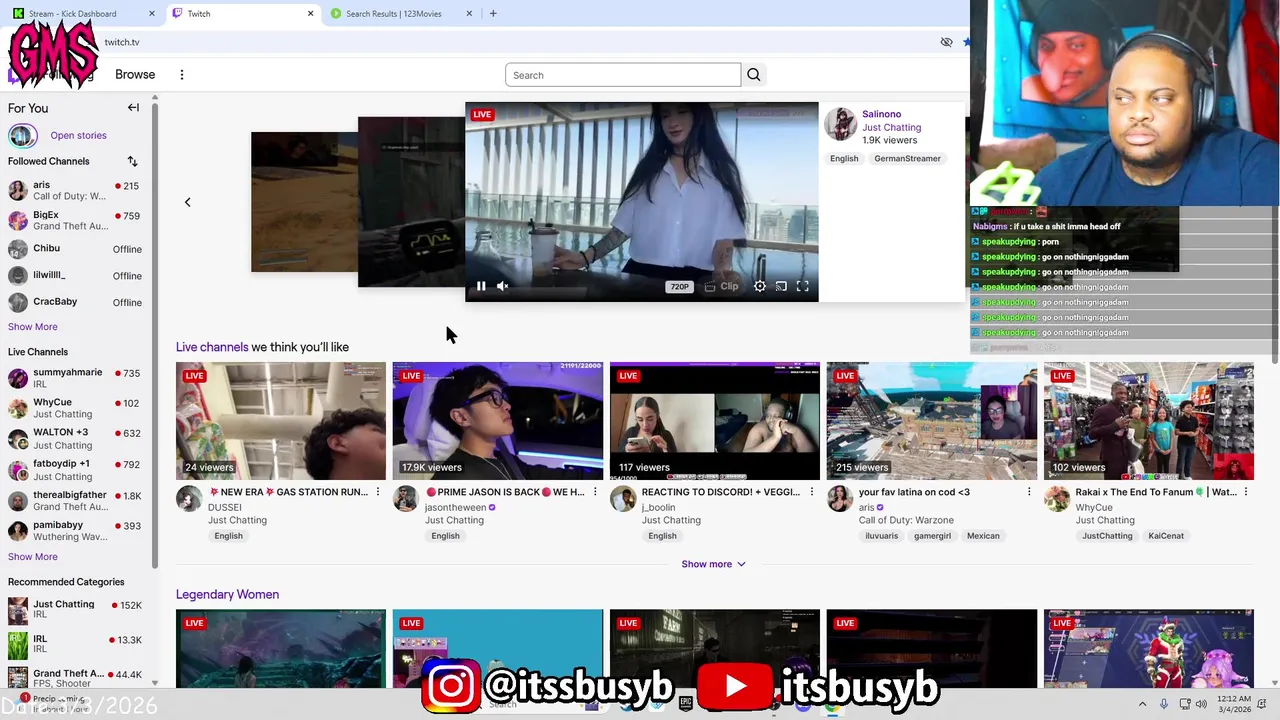
Task: Create a clip with Clip button
Action: (721, 287)
